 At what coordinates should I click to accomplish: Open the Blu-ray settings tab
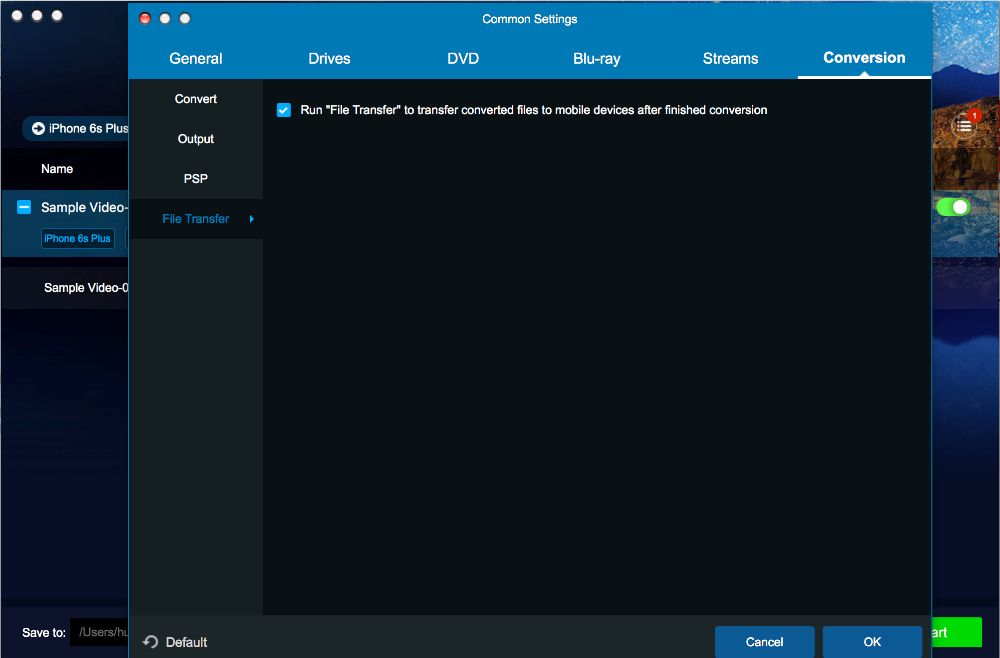tap(596, 59)
